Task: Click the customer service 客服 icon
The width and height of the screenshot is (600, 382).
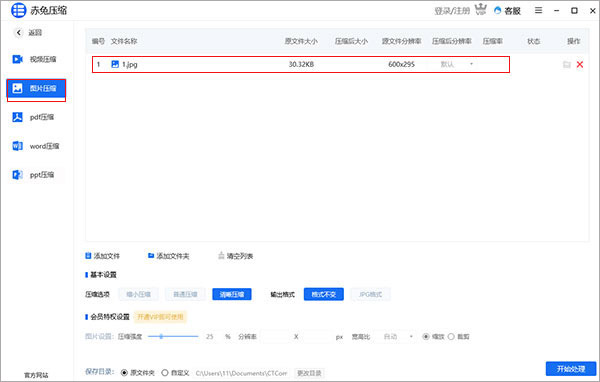Action: [x=497, y=10]
